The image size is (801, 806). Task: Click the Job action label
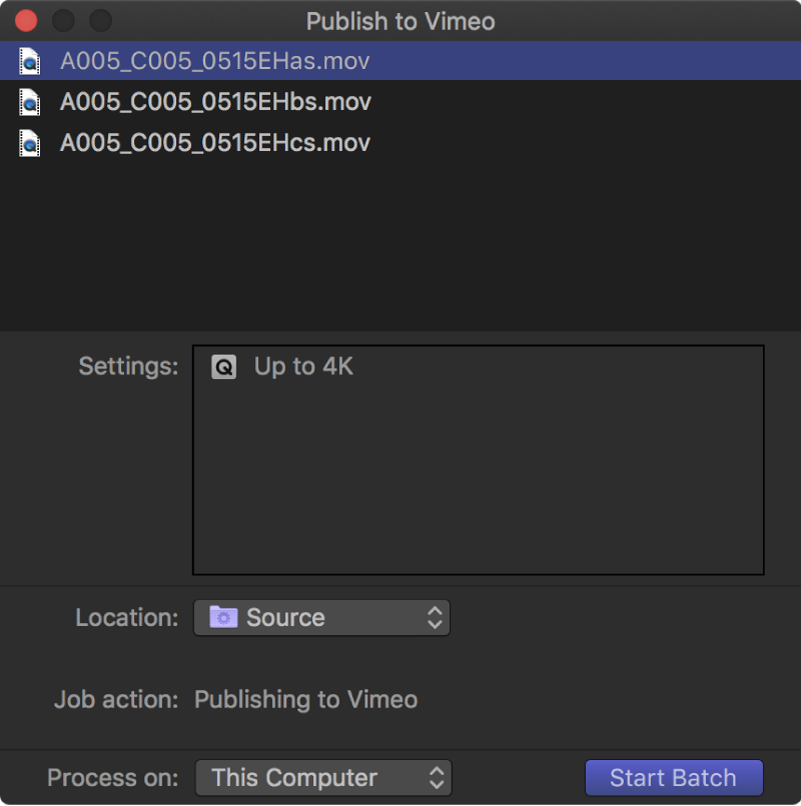coord(116,699)
